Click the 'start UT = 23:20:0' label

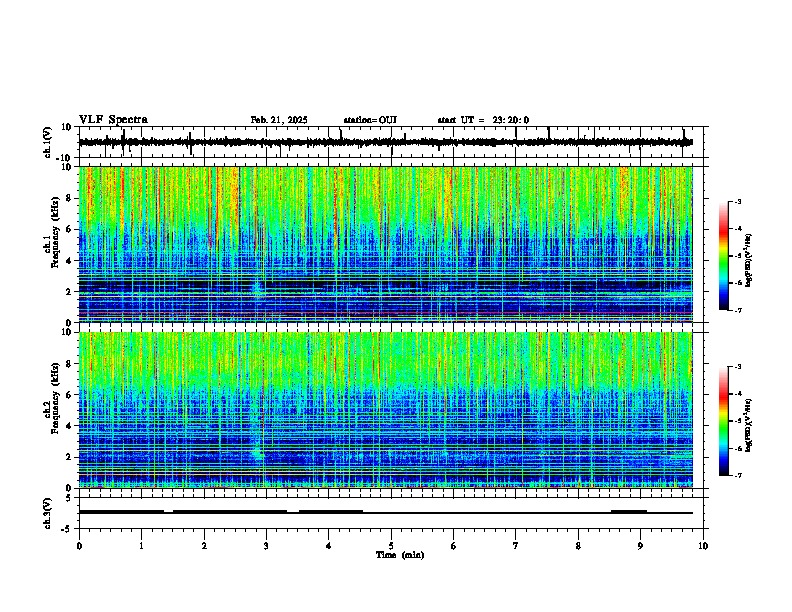tap(483, 120)
